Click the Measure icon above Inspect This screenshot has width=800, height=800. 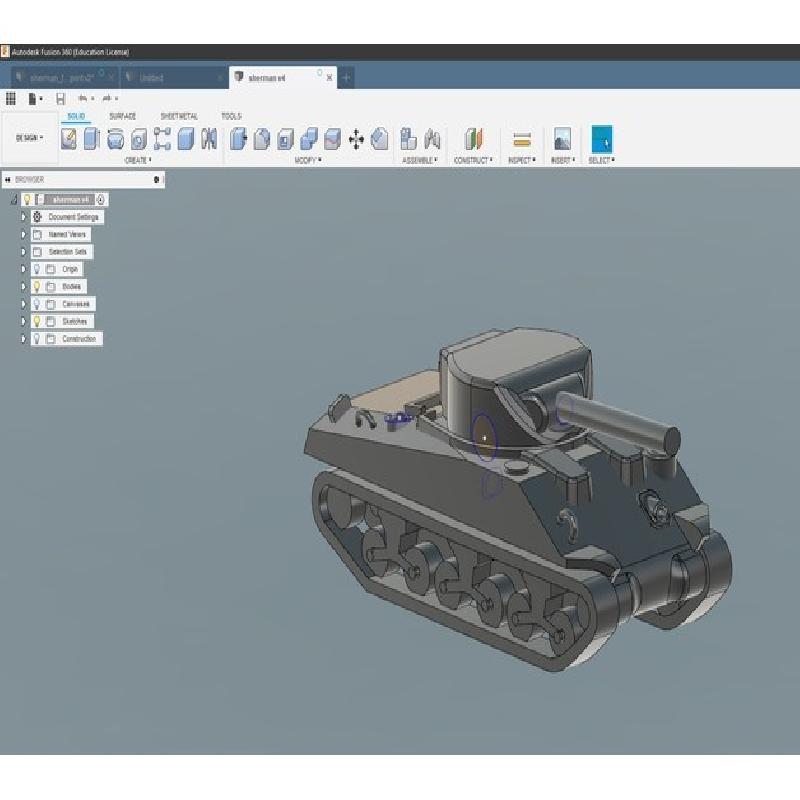(520, 140)
